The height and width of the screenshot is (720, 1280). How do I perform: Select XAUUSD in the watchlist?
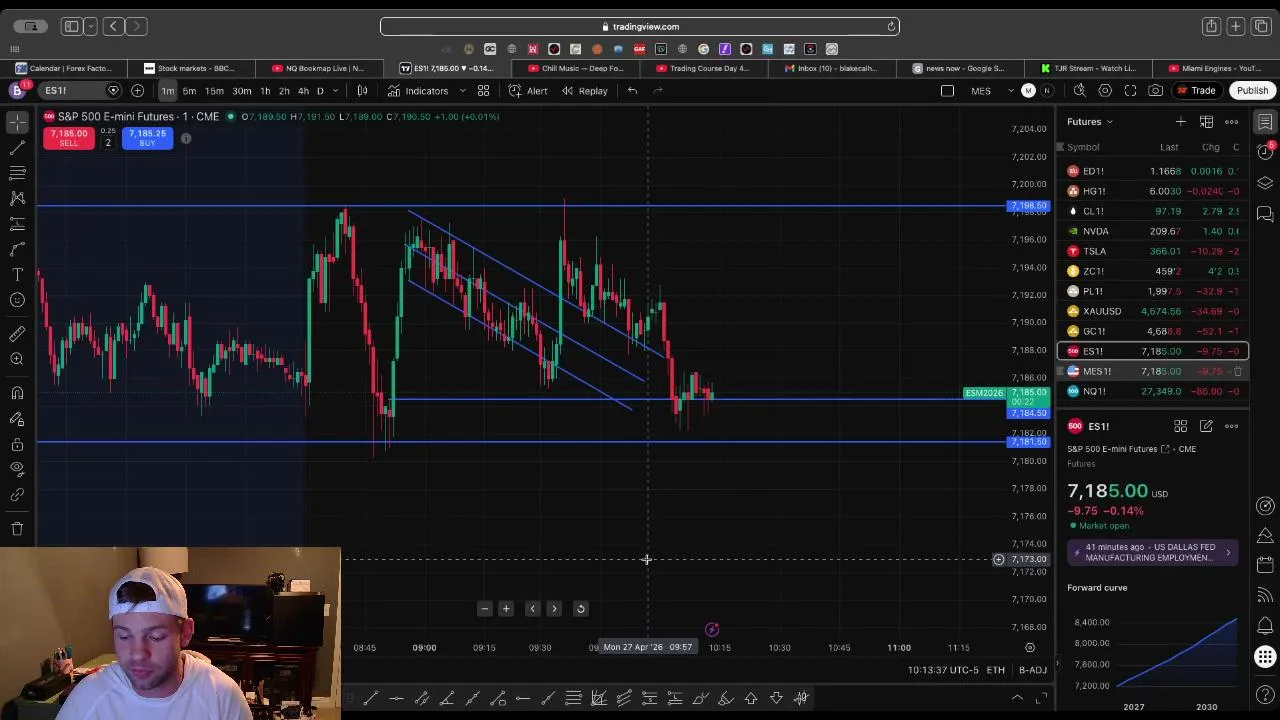[1152, 311]
